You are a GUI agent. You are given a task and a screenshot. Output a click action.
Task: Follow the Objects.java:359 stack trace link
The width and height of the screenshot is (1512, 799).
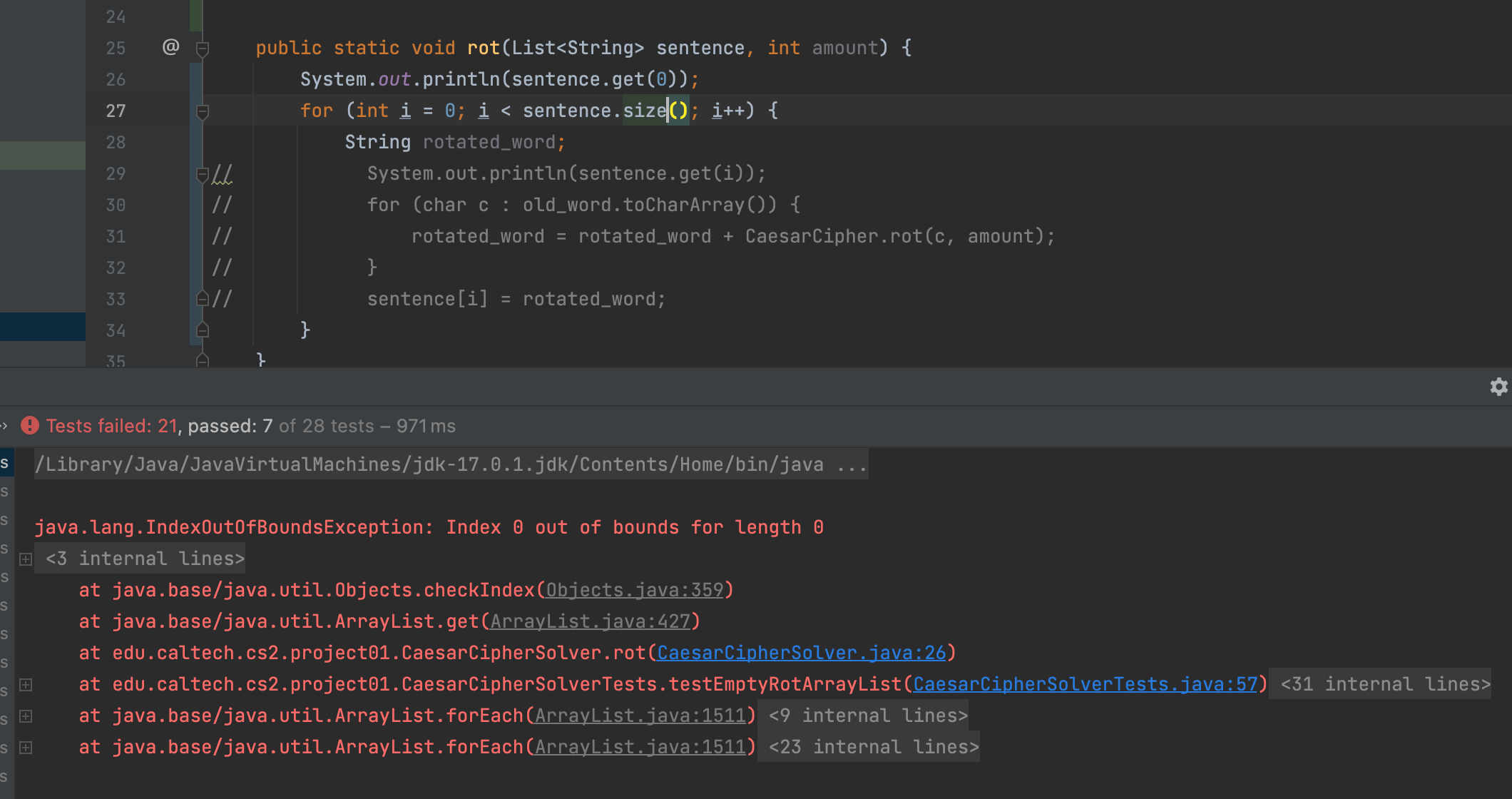pos(635,590)
